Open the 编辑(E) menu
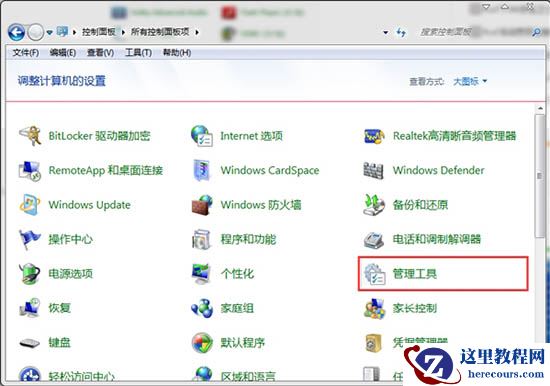The image size is (550, 386). tap(63, 53)
